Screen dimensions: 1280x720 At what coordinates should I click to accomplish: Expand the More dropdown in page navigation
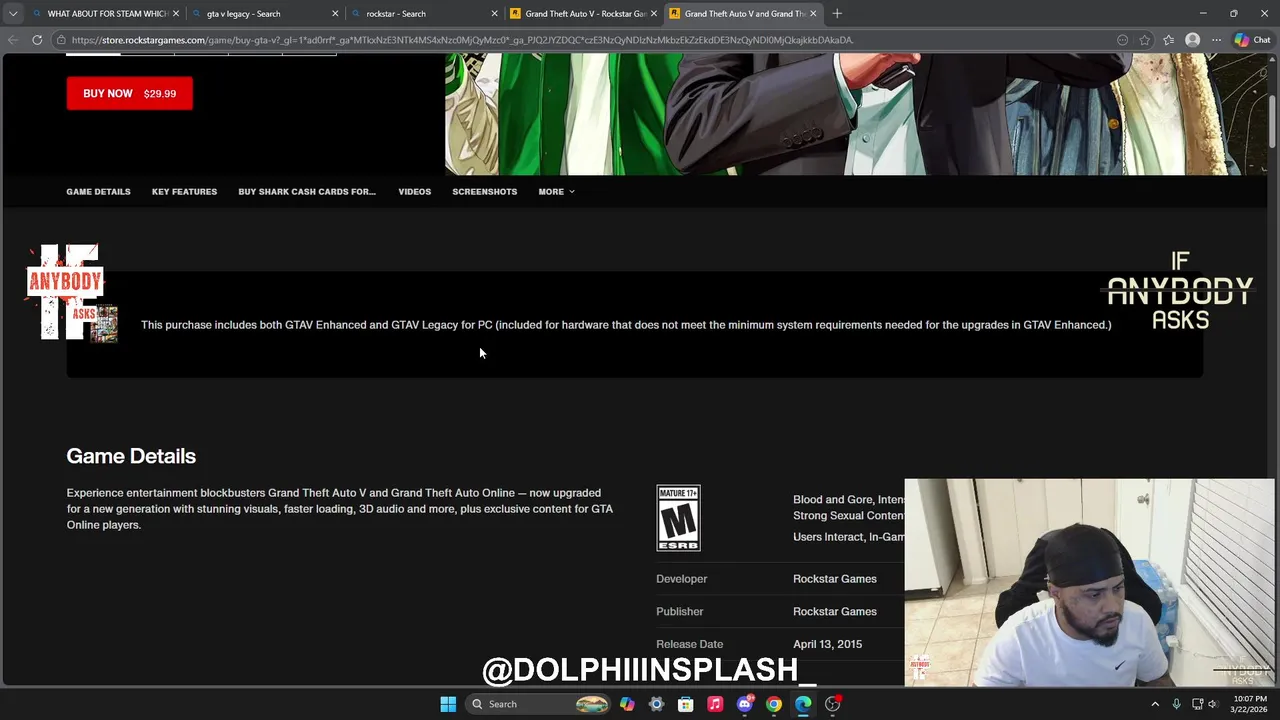point(556,191)
